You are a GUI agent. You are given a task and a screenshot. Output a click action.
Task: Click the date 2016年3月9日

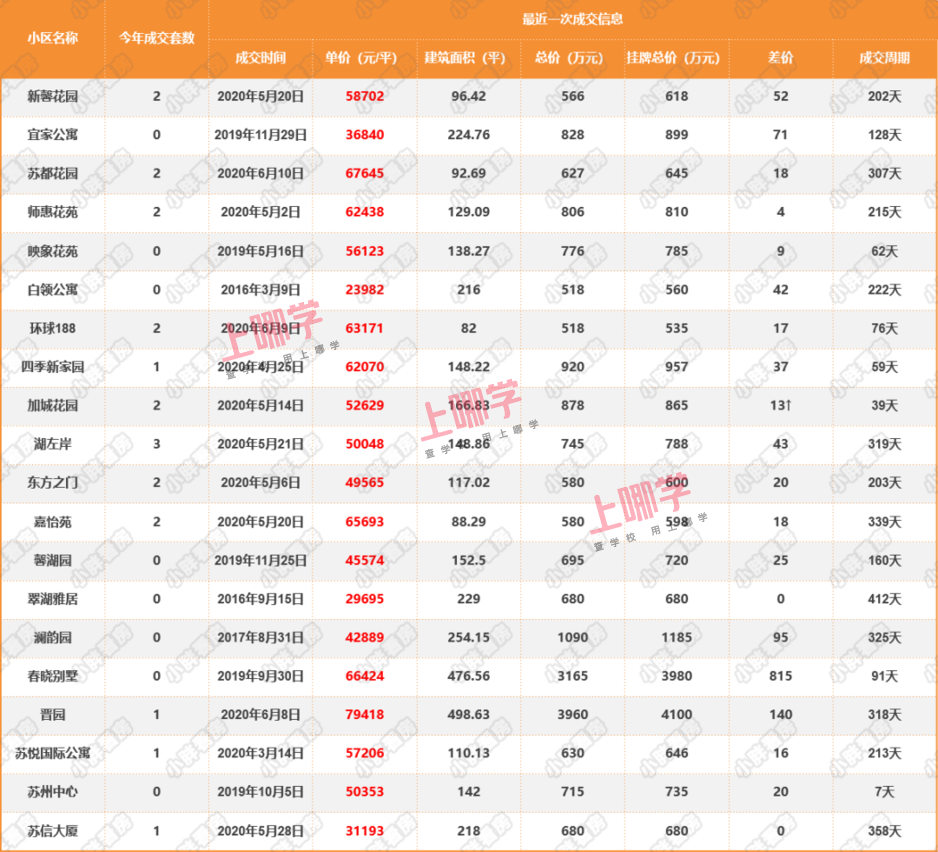tap(260, 290)
